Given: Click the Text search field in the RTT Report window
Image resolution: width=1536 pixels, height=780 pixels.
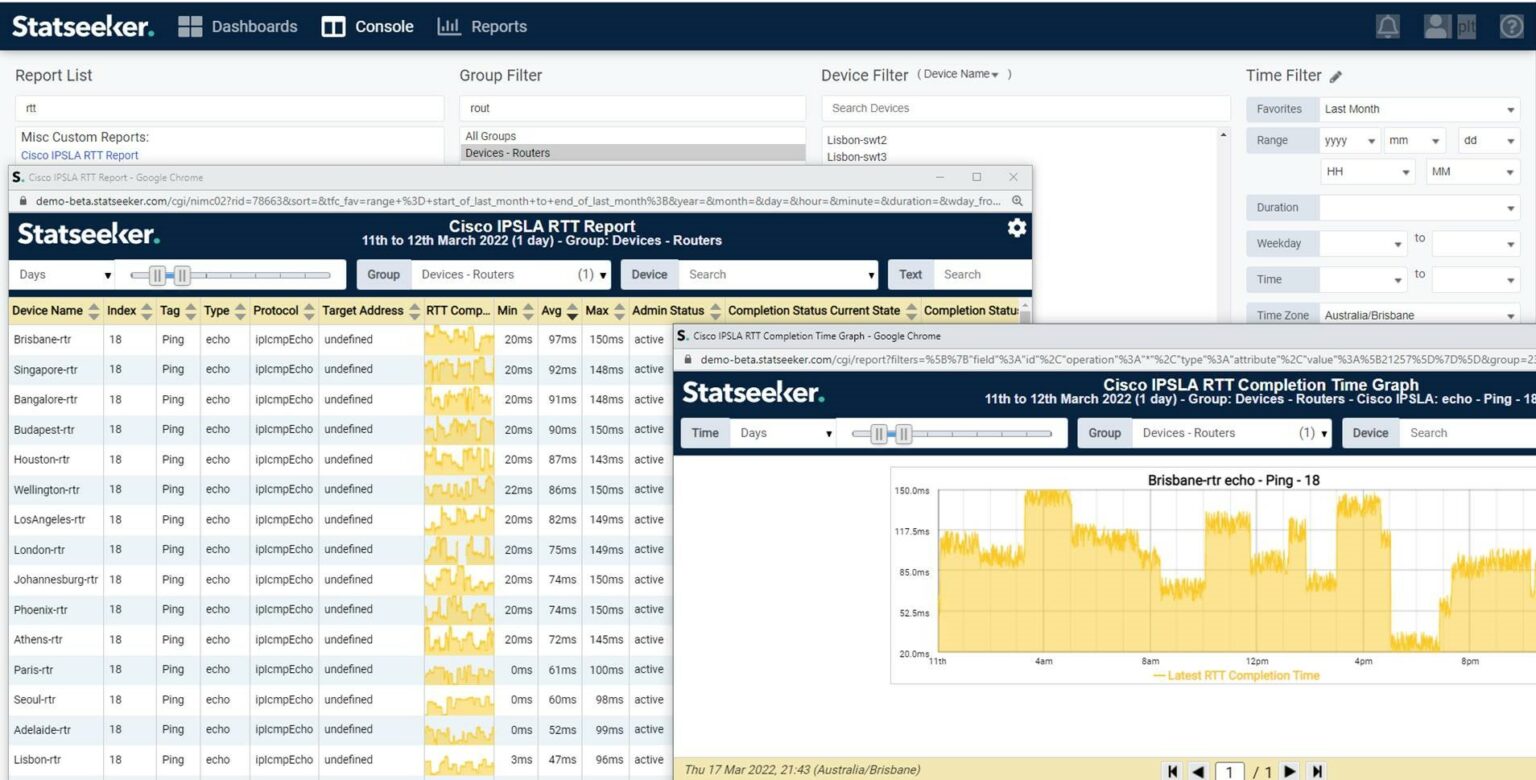Looking at the screenshot, I should 984,275.
